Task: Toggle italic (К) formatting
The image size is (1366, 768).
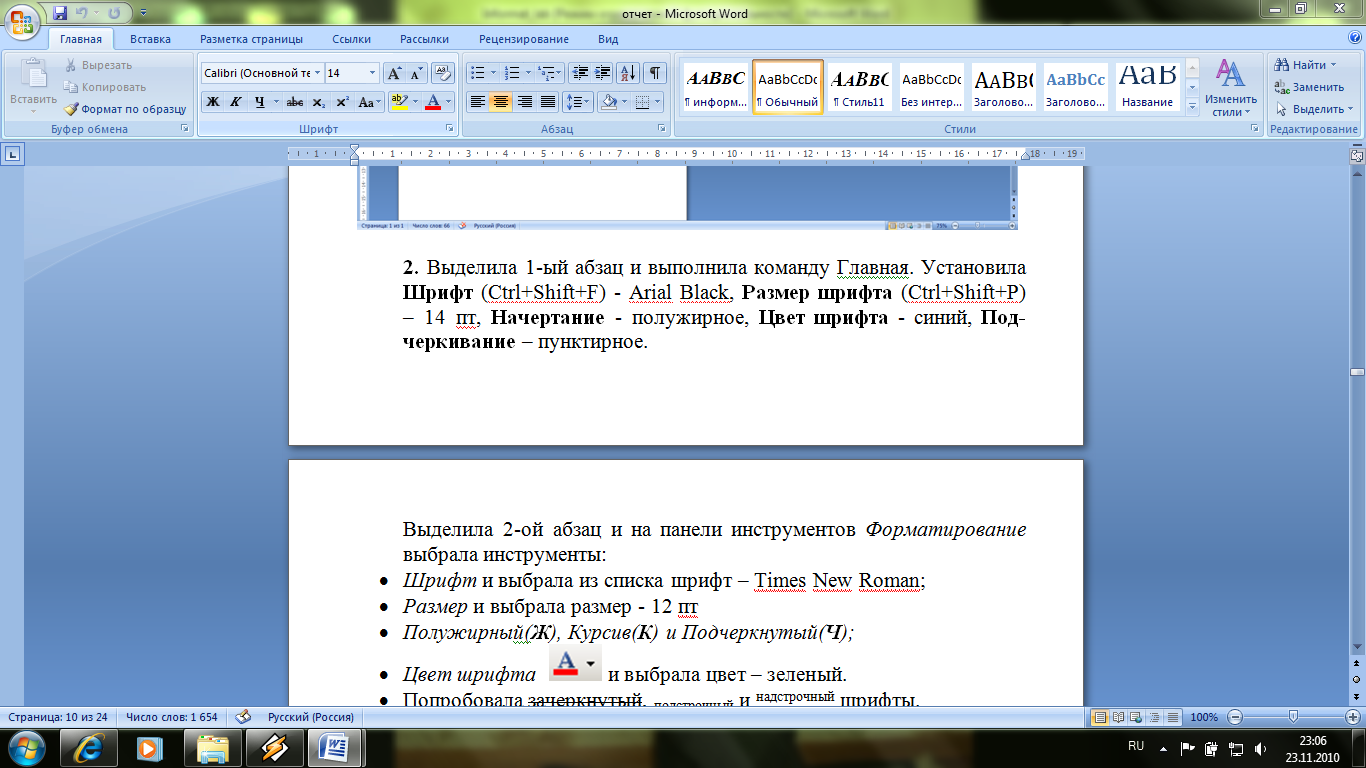Action: click(x=236, y=102)
